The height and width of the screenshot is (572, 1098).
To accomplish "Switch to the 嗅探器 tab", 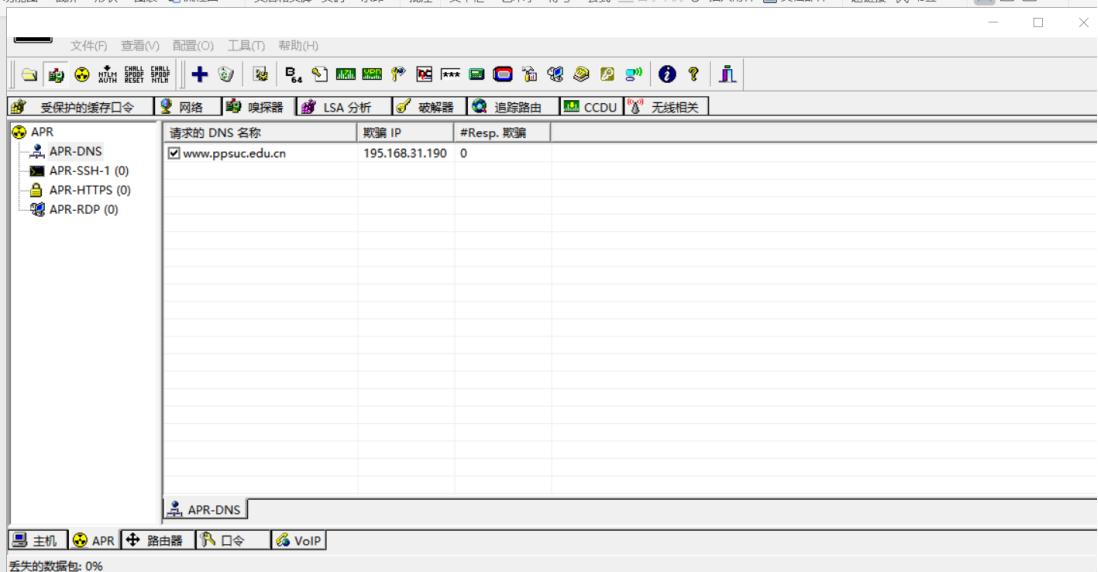I will (x=258, y=107).
